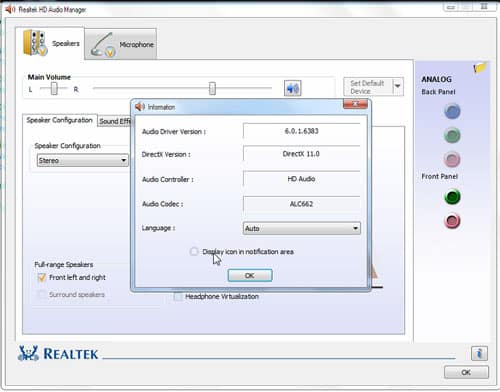The image size is (500, 392).
Task: Expand the Set Default Device arrow
Action: pos(398,86)
